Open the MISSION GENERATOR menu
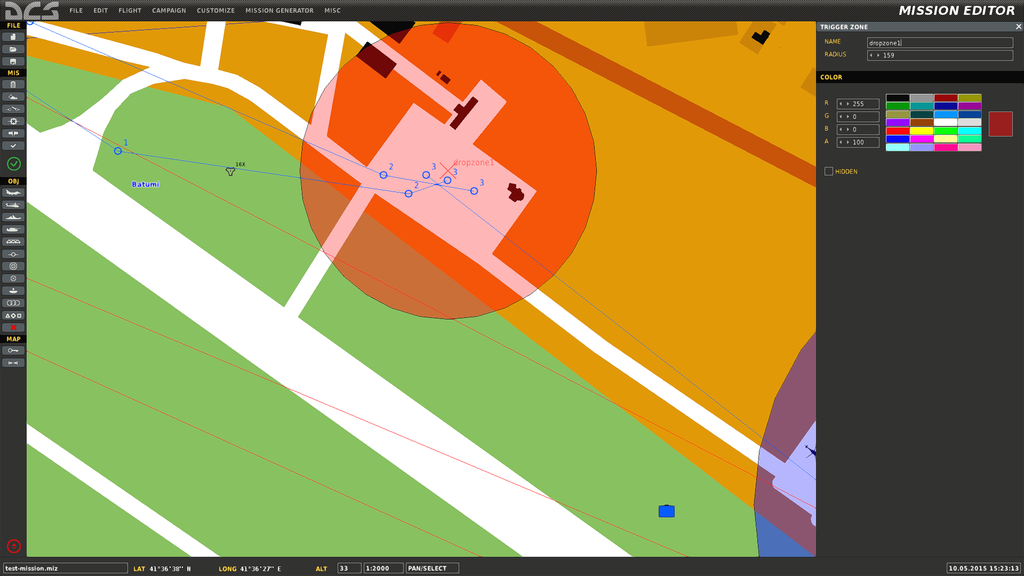This screenshot has width=1024, height=576. point(280,10)
